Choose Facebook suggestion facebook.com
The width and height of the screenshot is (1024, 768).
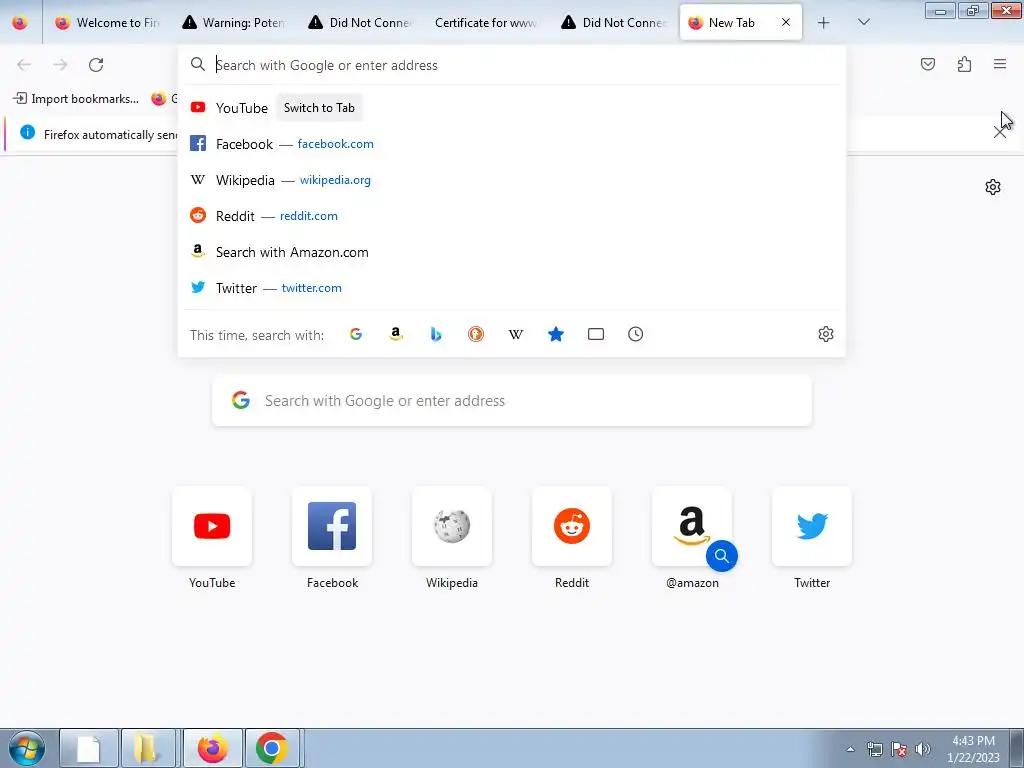click(x=511, y=144)
